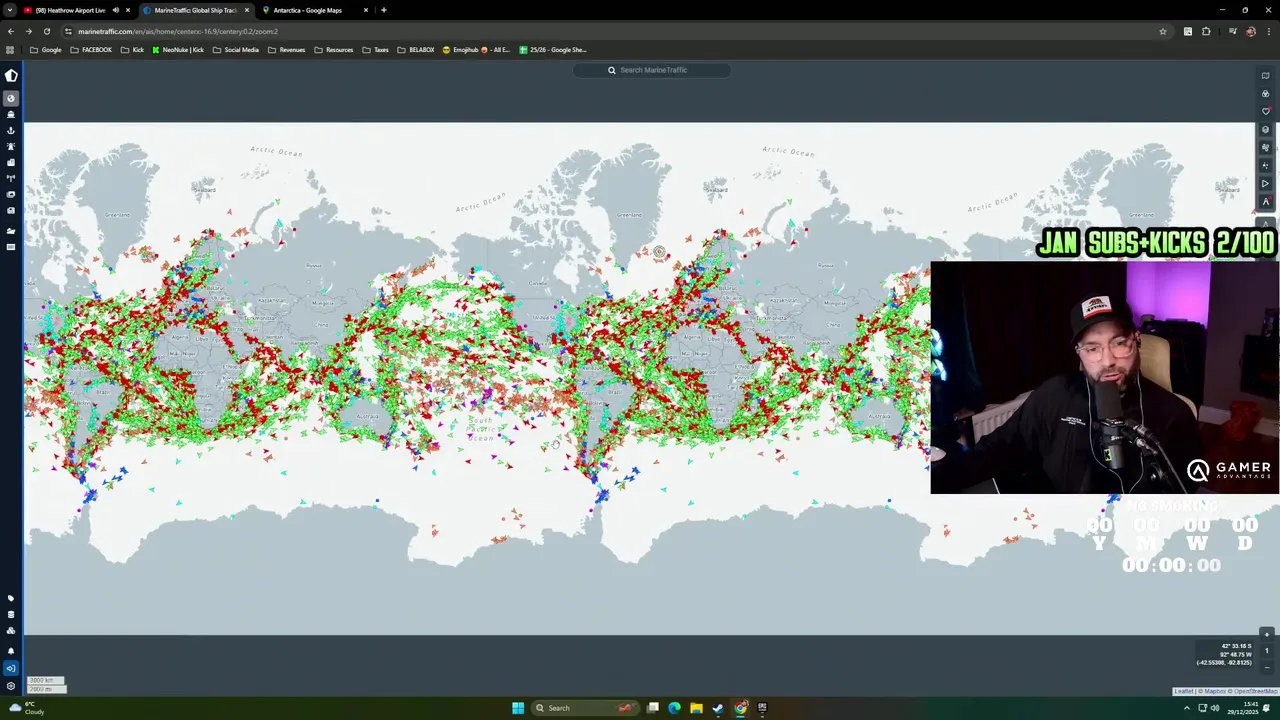
Task: Zoom out the map with minus button
Action: point(1267,667)
